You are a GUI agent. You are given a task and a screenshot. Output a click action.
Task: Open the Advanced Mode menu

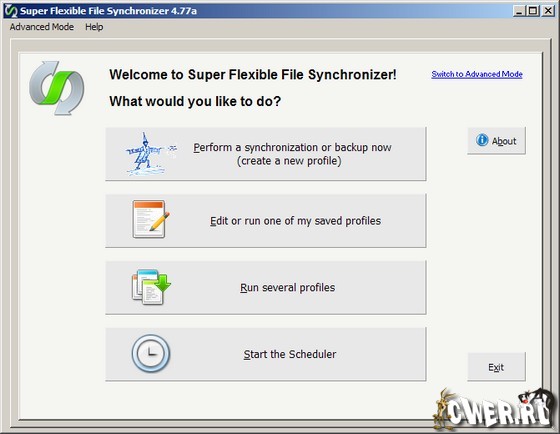tap(42, 27)
